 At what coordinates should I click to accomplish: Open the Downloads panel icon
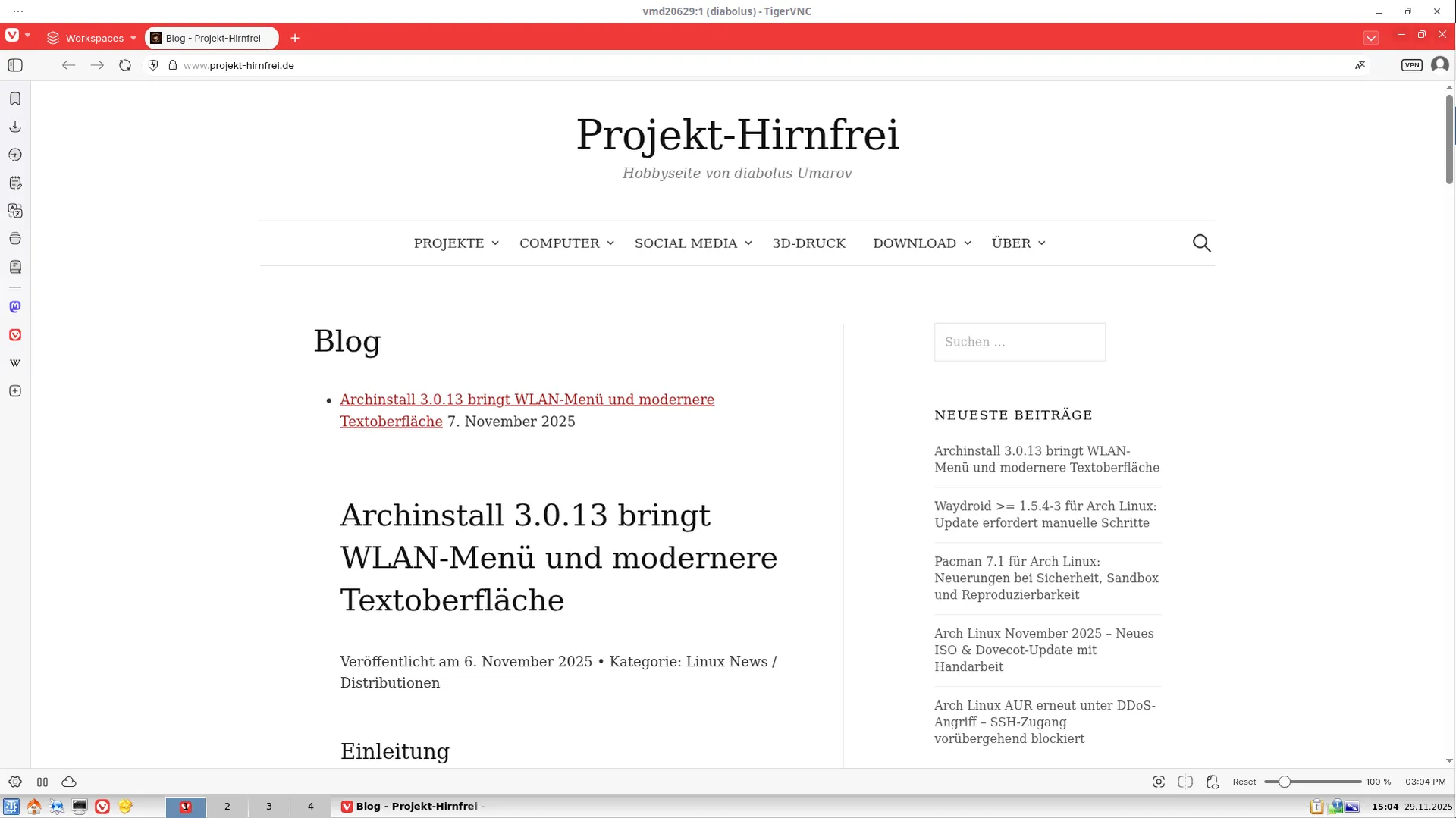click(15, 127)
